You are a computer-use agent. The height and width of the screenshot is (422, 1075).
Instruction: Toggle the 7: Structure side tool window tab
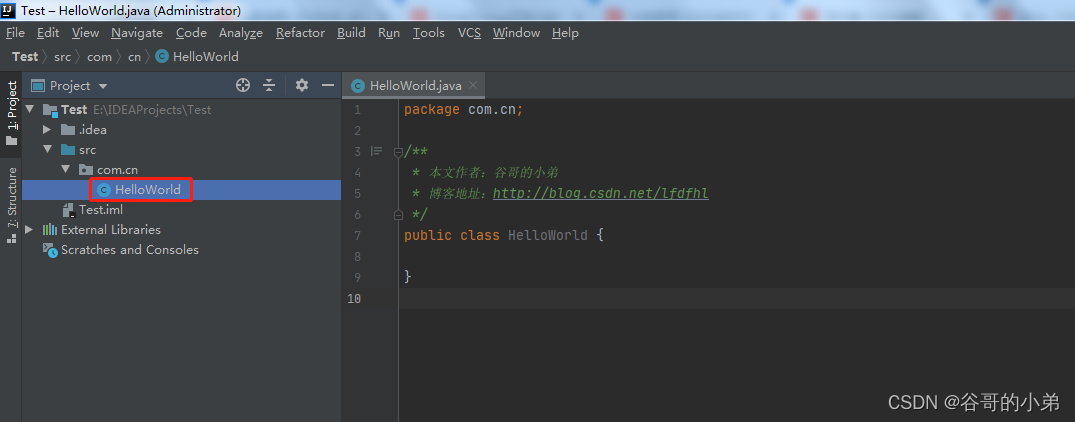(12, 206)
